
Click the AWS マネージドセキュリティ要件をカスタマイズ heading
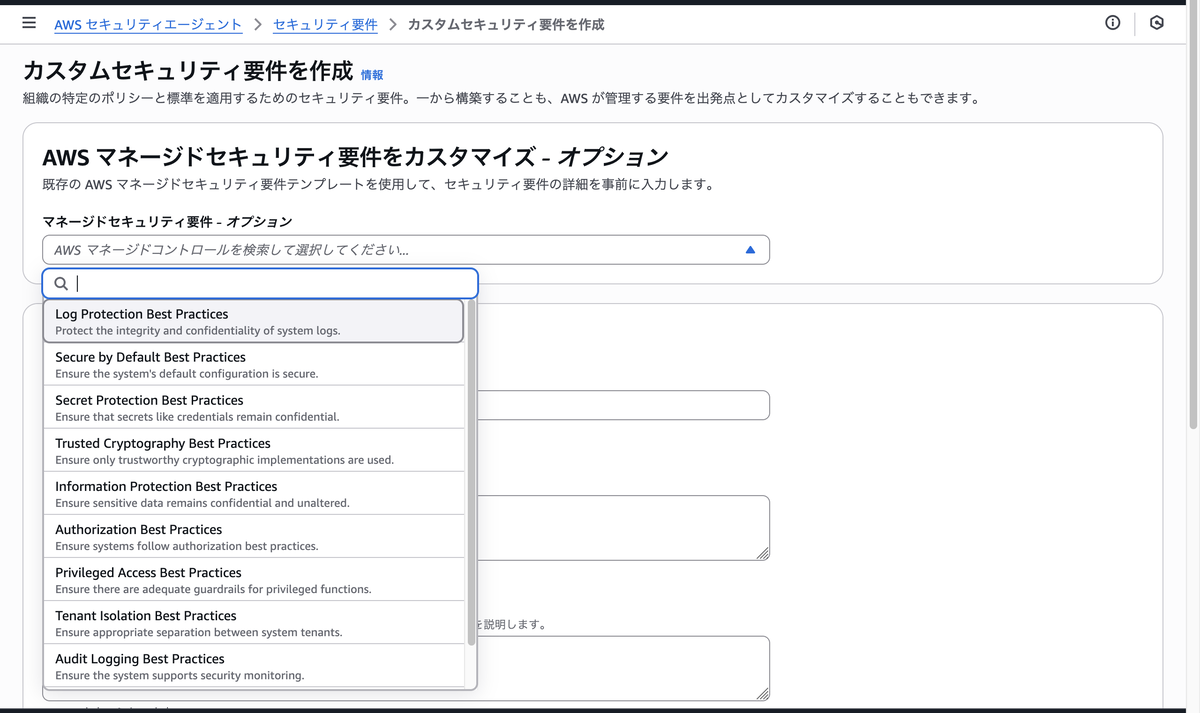point(355,157)
